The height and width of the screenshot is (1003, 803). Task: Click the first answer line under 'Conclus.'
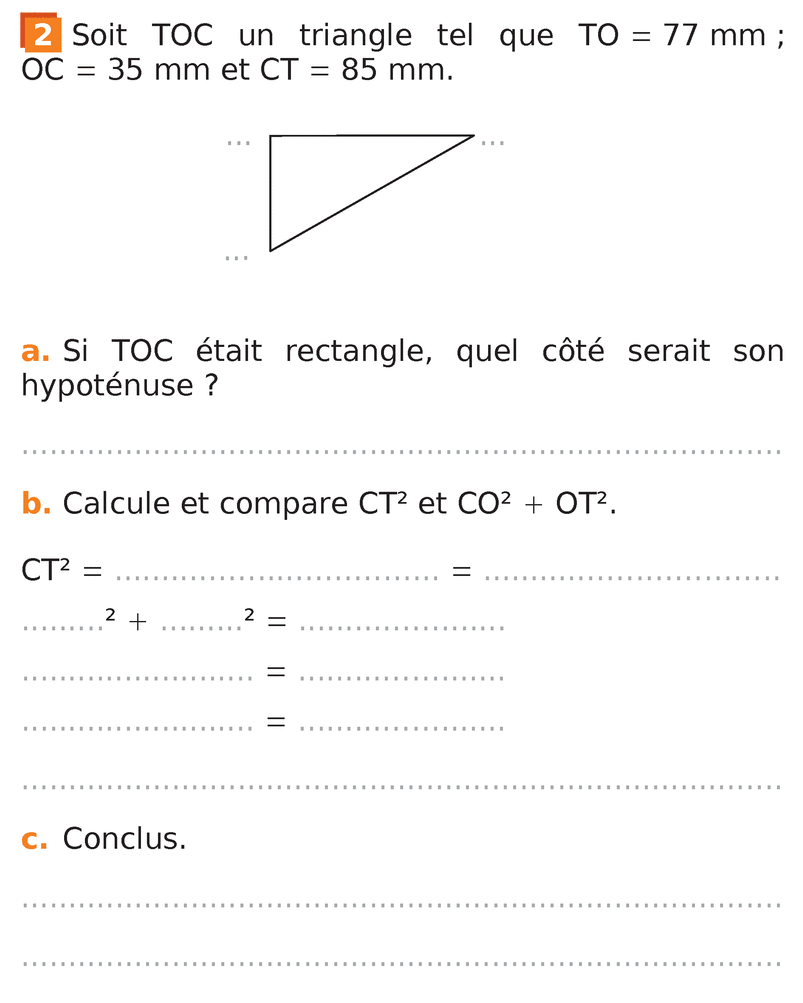click(400, 906)
